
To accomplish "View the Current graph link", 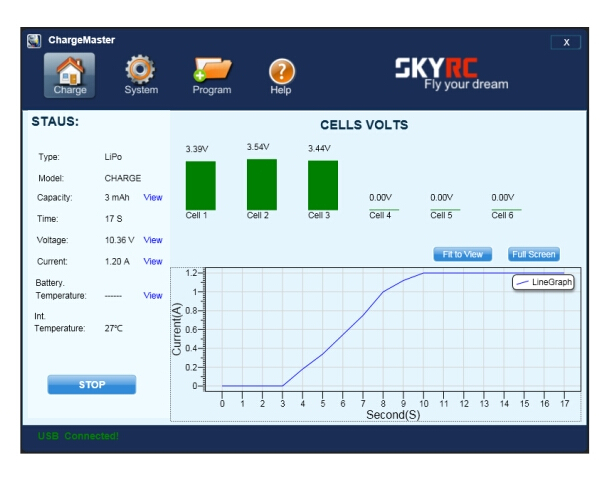I will tap(153, 261).
